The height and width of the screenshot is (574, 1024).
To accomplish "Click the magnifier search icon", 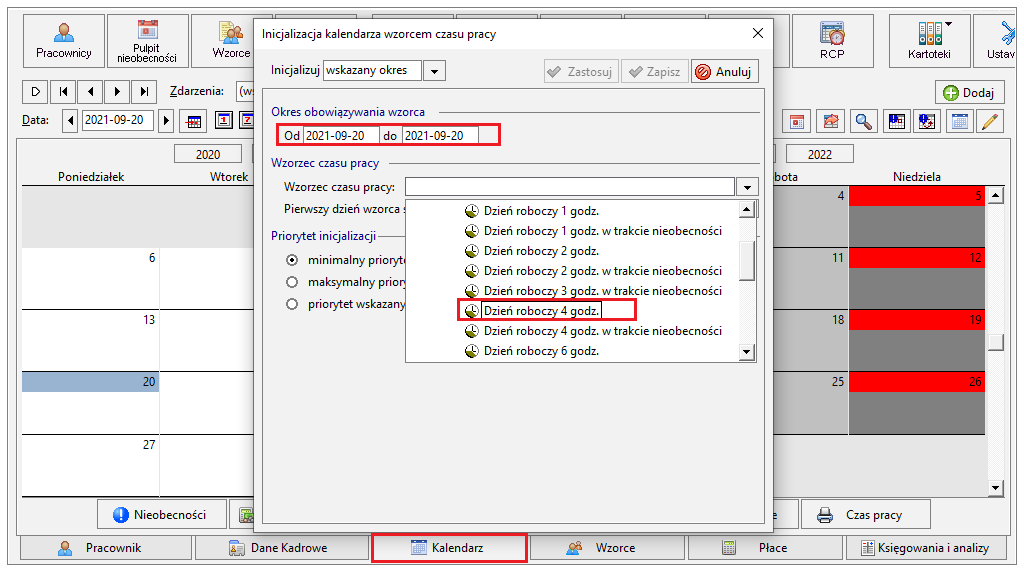I will [x=863, y=121].
